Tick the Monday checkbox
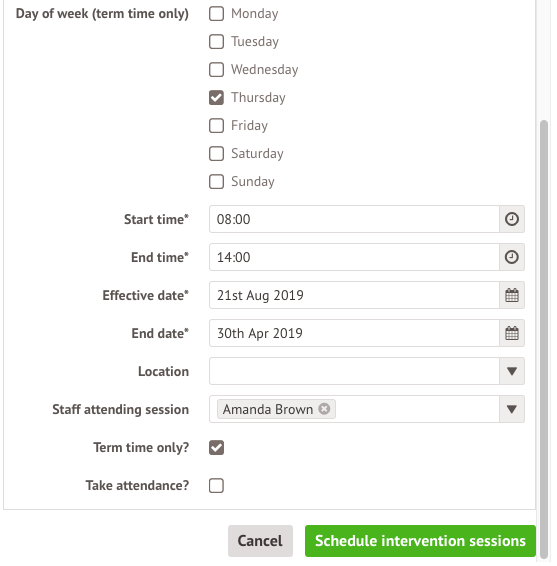557x566 pixels. pyautogui.click(x=216, y=14)
